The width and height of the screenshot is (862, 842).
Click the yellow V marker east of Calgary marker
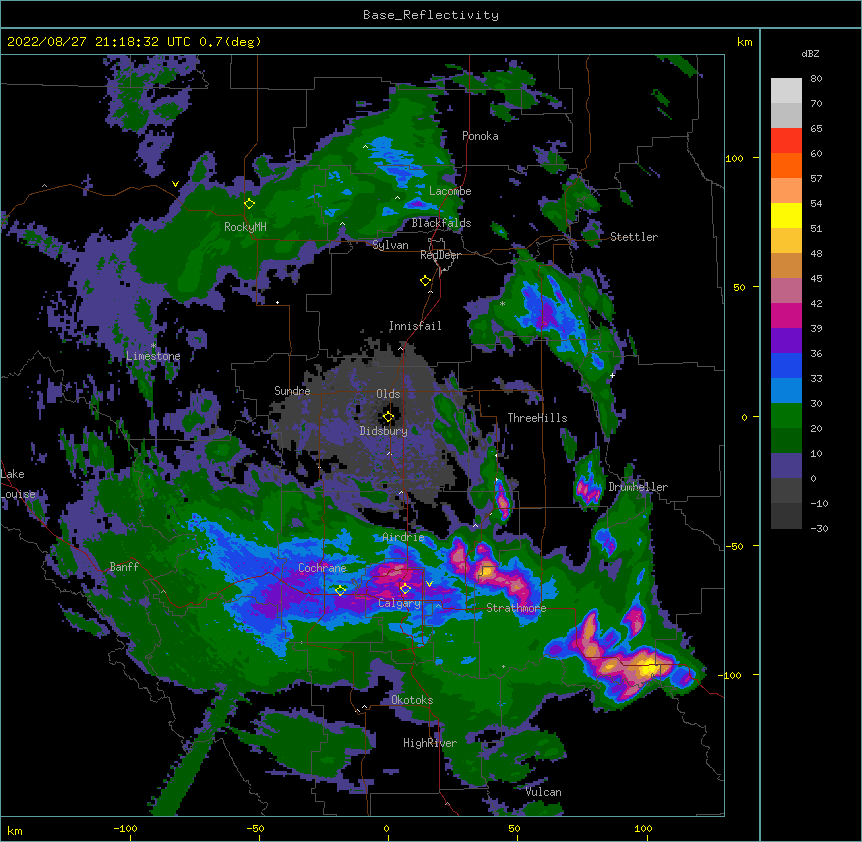429,584
